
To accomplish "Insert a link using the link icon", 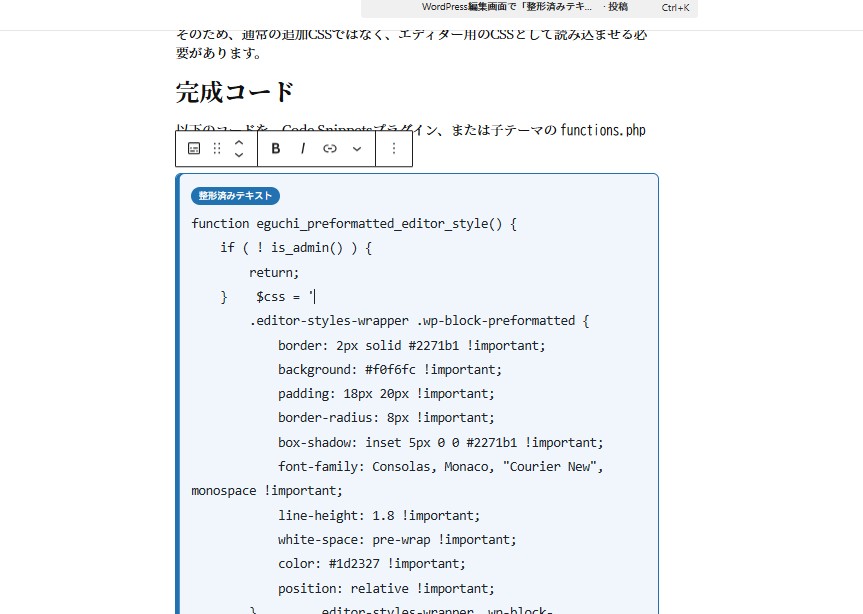I will point(330,148).
